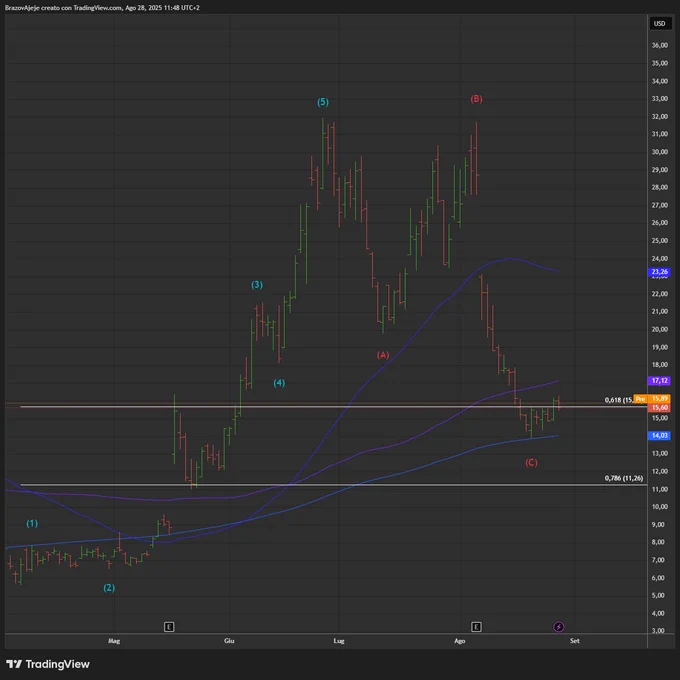Click the 20,00 price scale label
680x680 pixels.
[660, 329]
